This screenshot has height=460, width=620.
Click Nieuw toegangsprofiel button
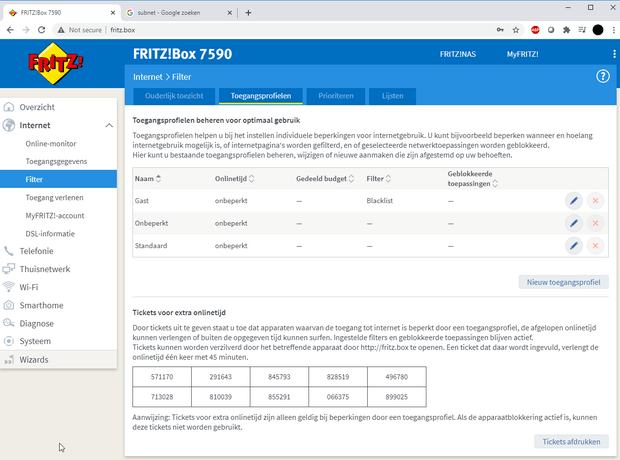click(563, 282)
